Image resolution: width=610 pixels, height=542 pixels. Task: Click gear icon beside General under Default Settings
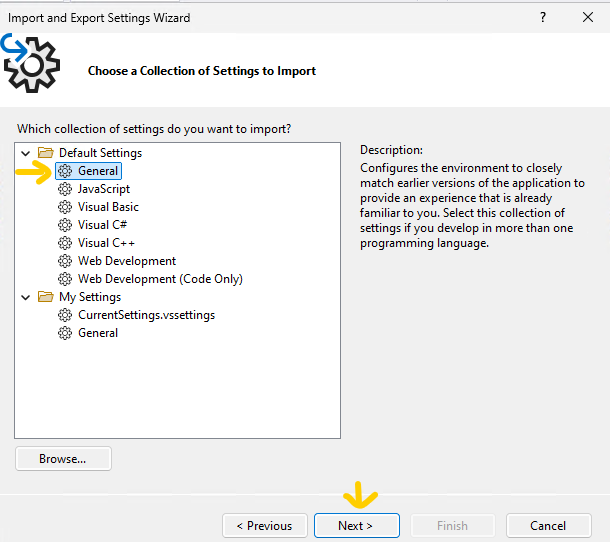point(65,171)
